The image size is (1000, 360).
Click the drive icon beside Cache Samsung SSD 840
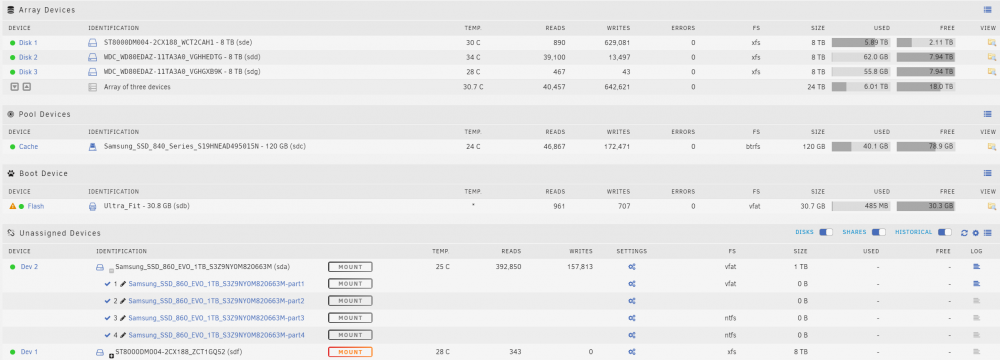92,146
